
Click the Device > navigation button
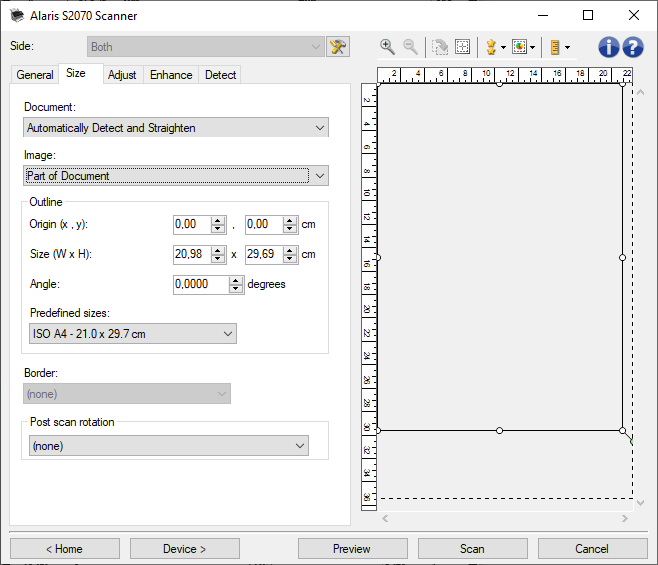click(184, 549)
